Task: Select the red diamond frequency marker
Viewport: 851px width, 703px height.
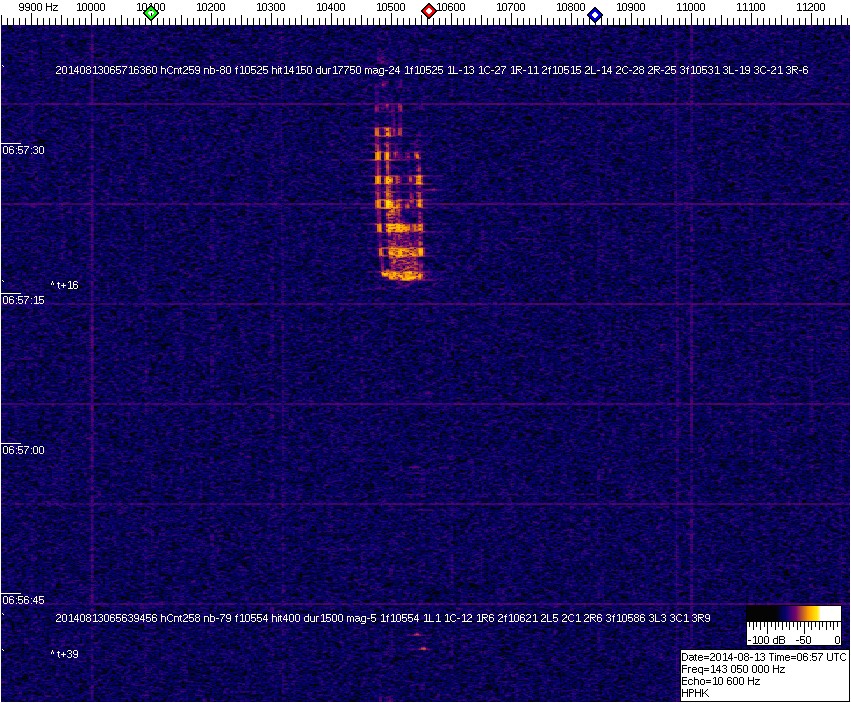Action: pyautogui.click(x=429, y=11)
